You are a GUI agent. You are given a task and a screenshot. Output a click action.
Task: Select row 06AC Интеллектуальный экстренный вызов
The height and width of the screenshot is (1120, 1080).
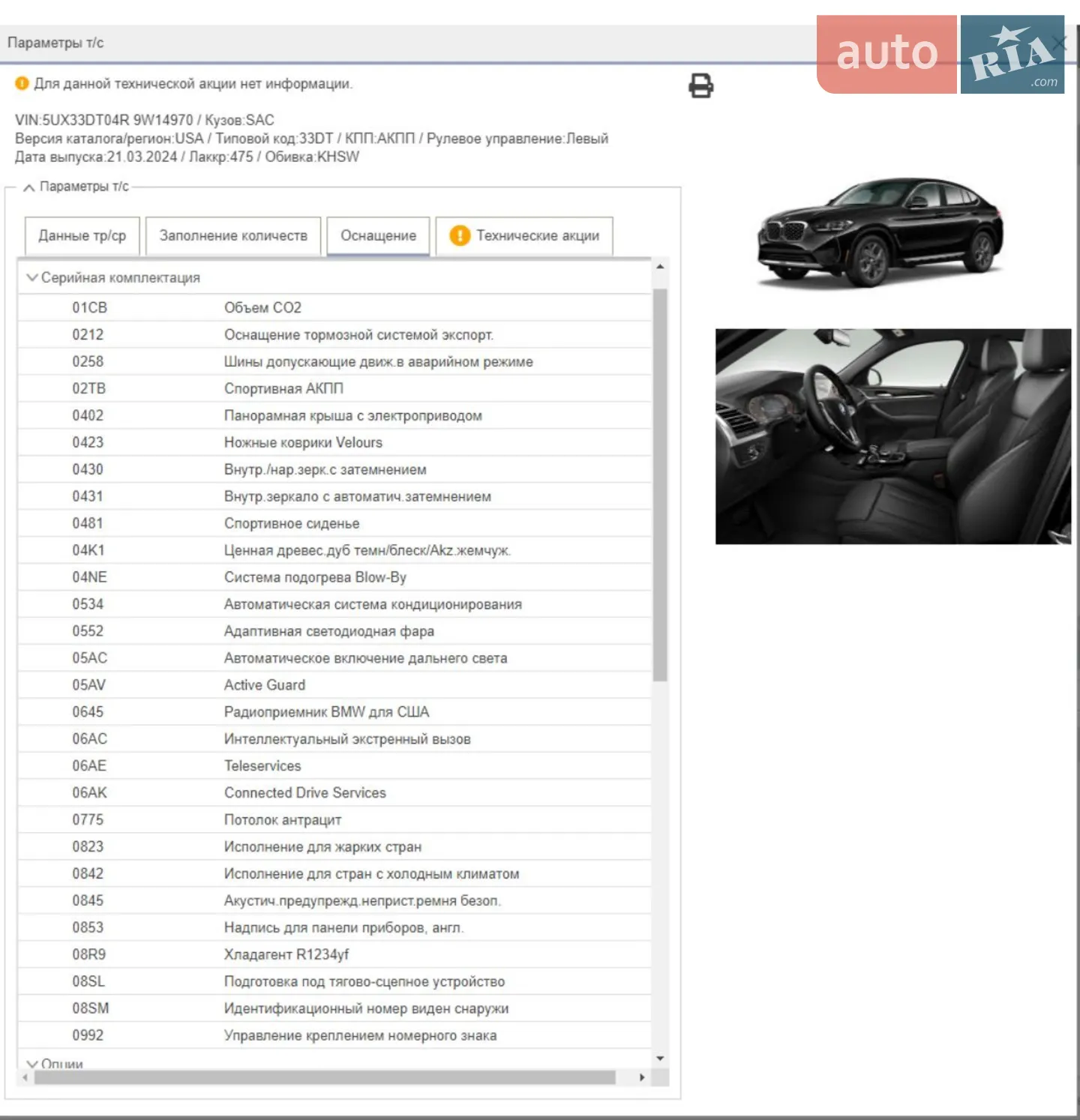click(x=334, y=739)
